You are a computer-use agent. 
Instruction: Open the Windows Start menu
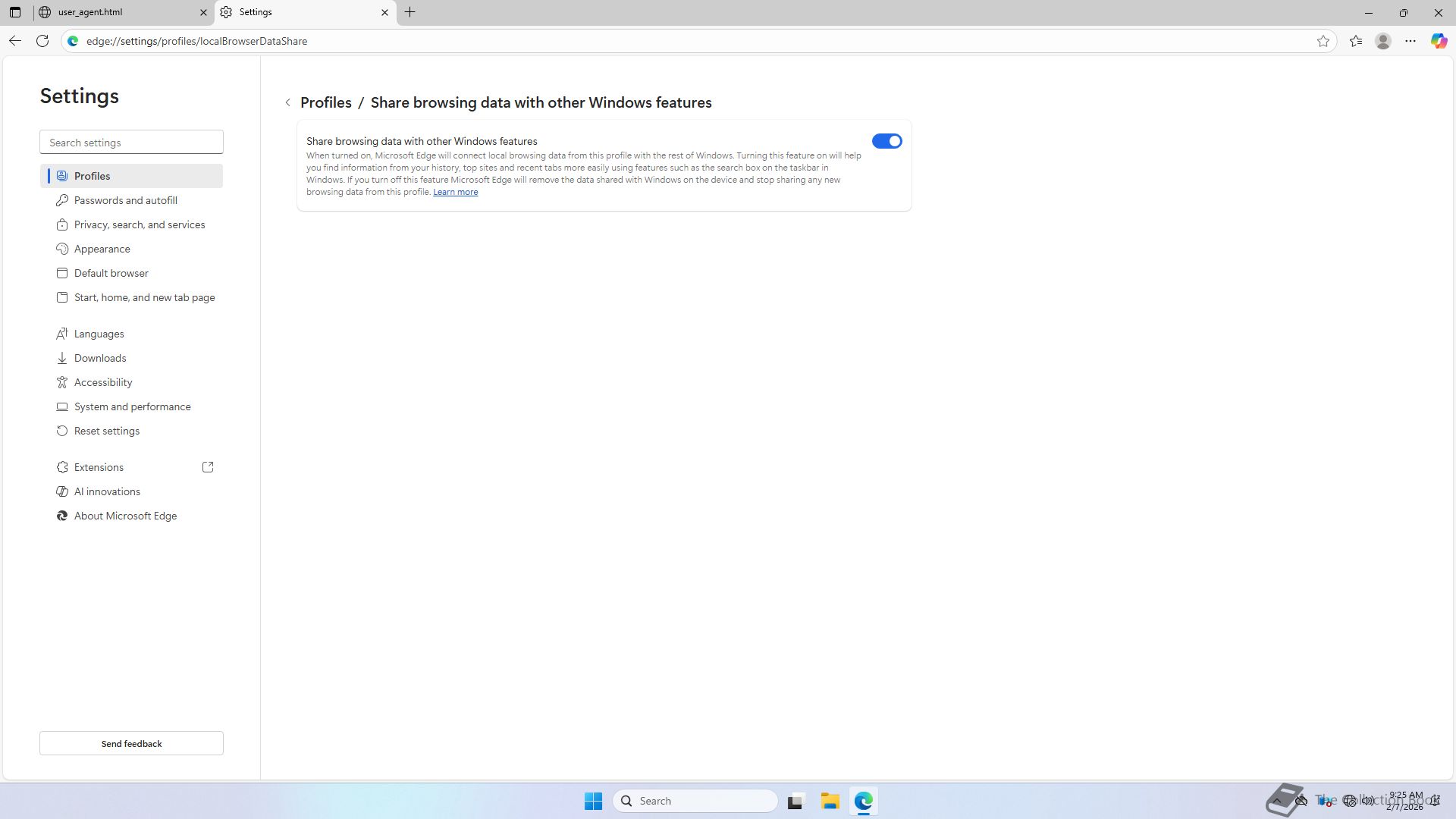click(x=593, y=801)
